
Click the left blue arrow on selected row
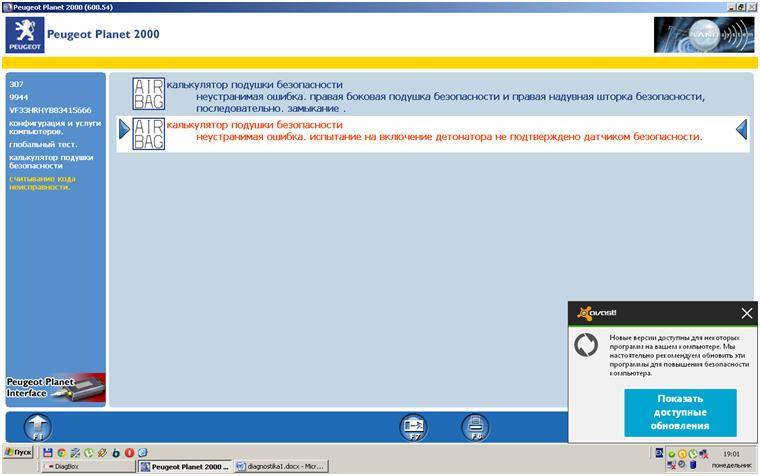pyautogui.click(x=125, y=129)
